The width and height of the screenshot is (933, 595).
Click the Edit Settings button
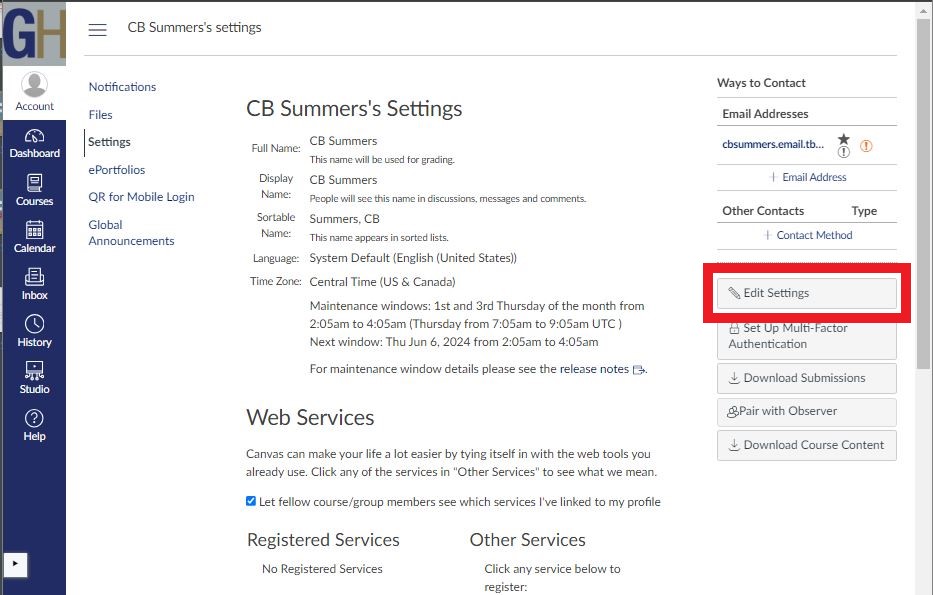point(806,293)
